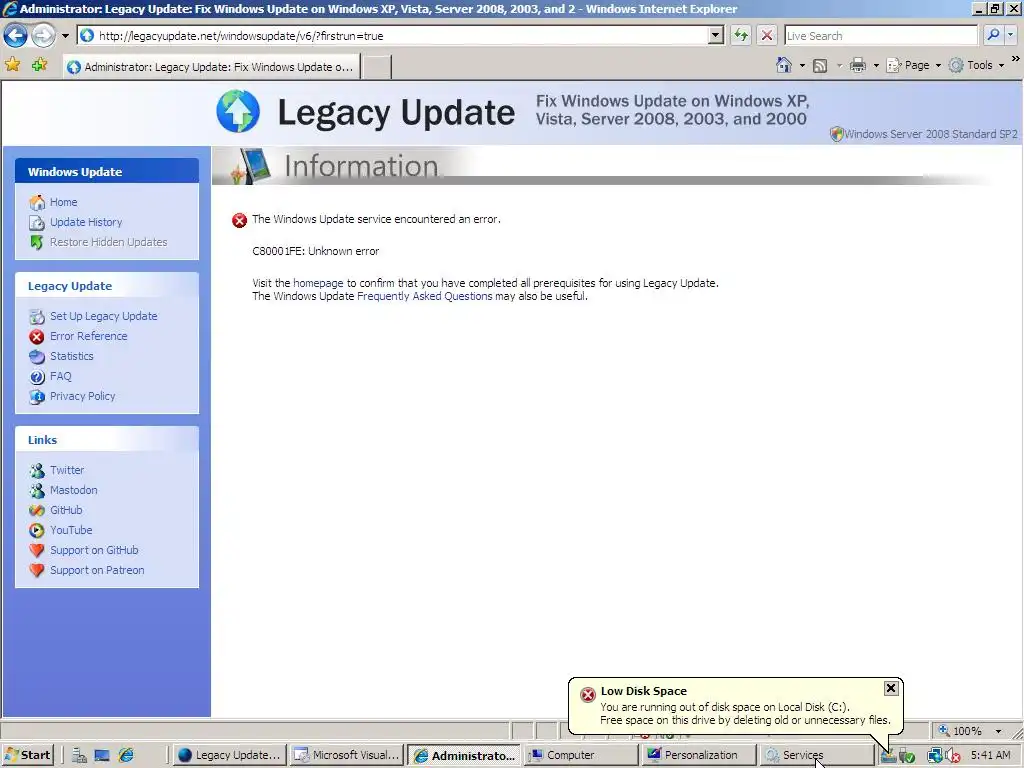Open the Statistics sidebar link
Viewport: 1024px width, 768px height.
coord(71,356)
